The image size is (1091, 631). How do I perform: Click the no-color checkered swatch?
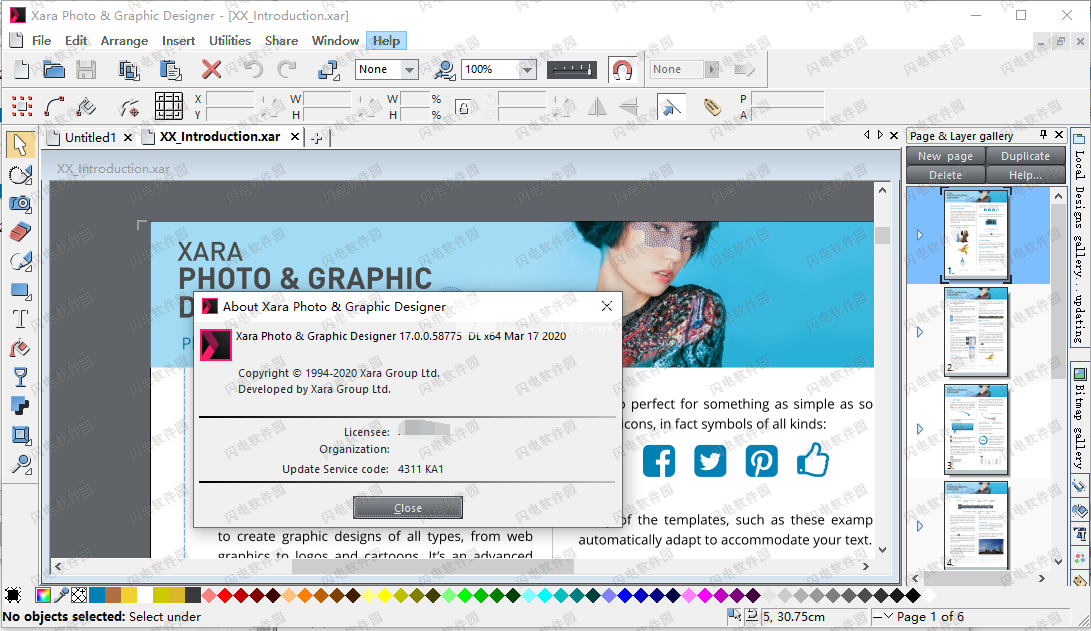click(x=79, y=595)
